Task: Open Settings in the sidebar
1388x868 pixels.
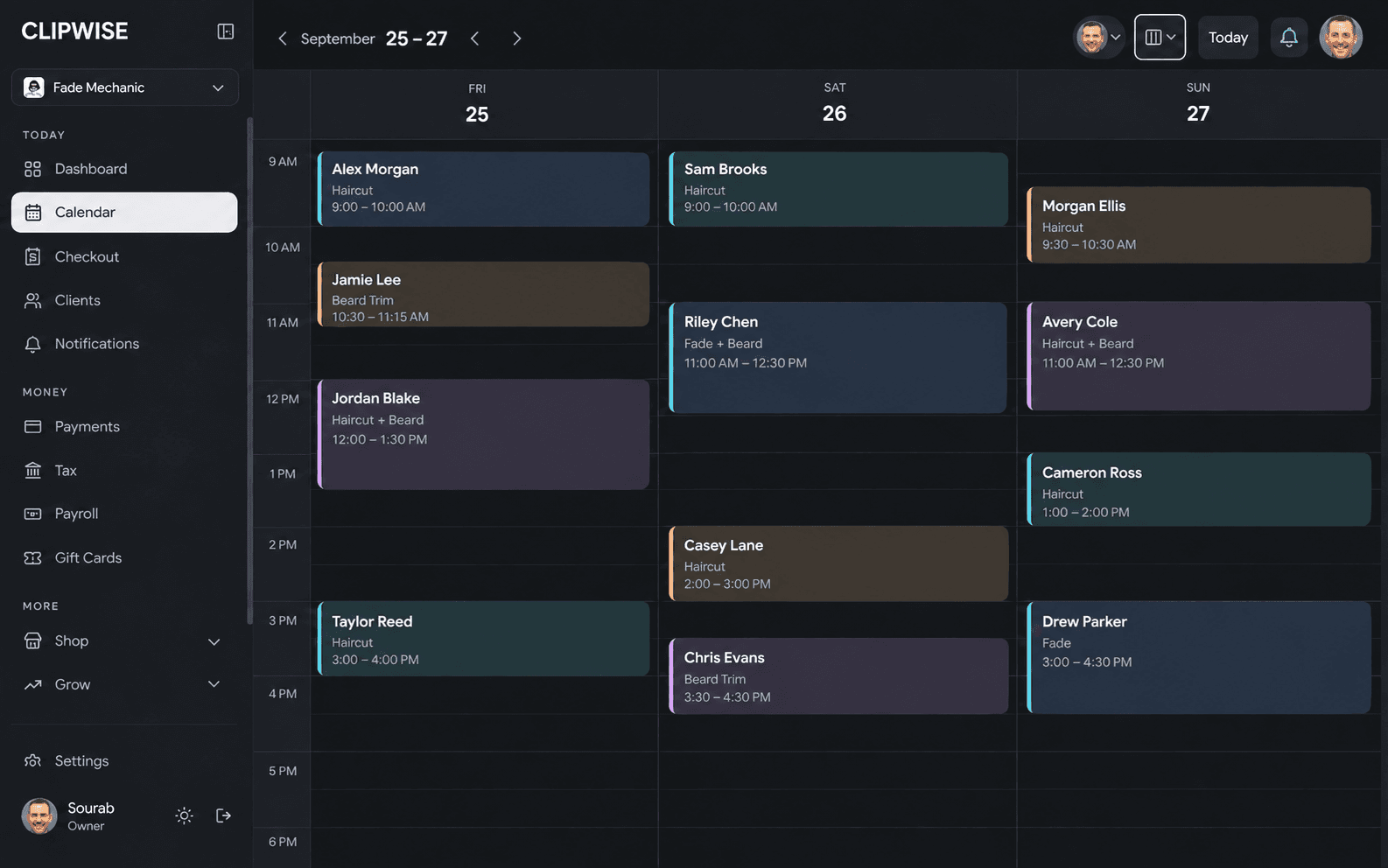Action: pos(123,760)
